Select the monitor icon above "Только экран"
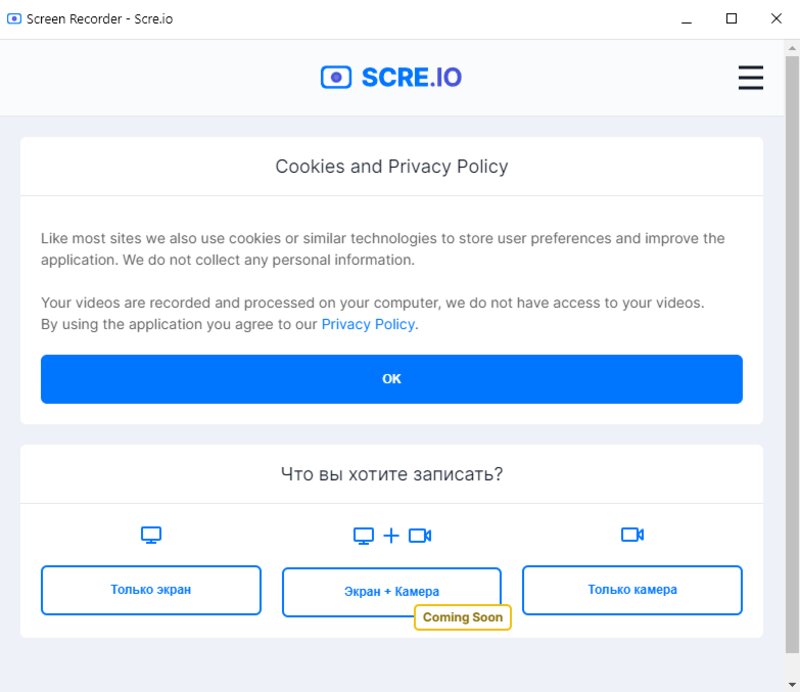This screenshot has width=800, height=692. coord(150,535)
